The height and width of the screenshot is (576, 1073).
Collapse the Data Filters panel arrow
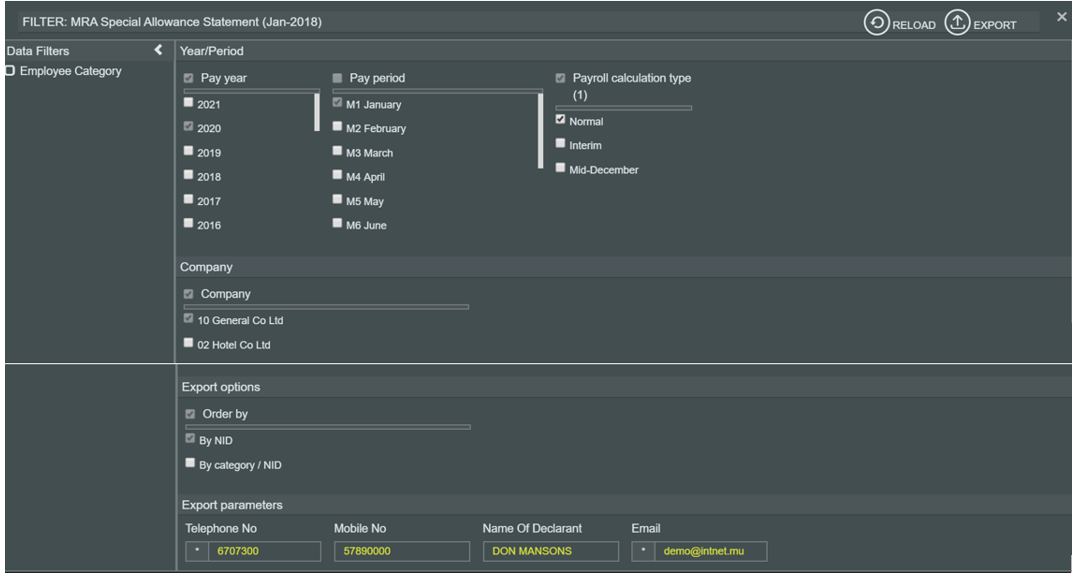click(158, 50)
